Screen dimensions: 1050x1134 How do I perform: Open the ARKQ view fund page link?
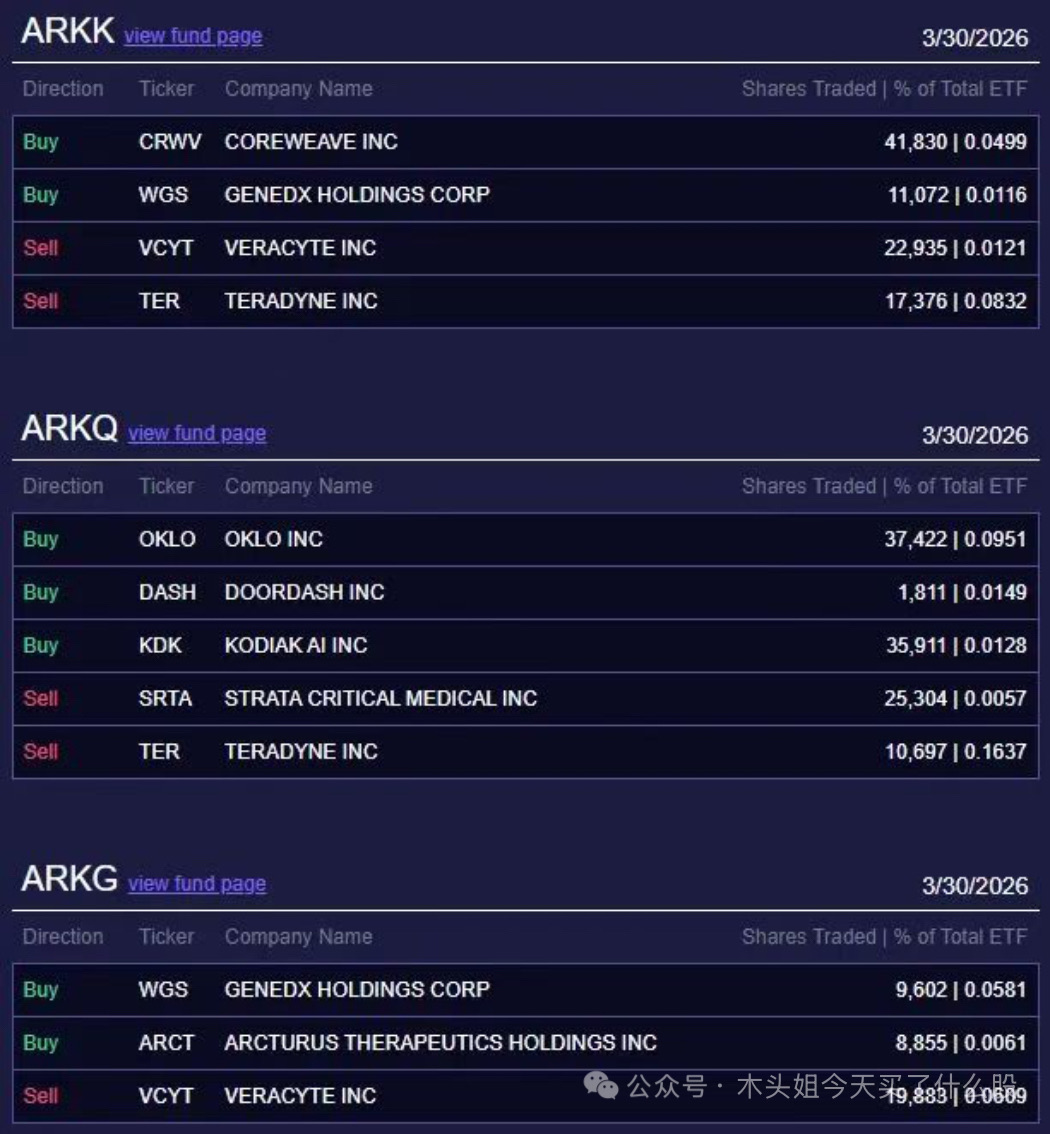[197, 433]
